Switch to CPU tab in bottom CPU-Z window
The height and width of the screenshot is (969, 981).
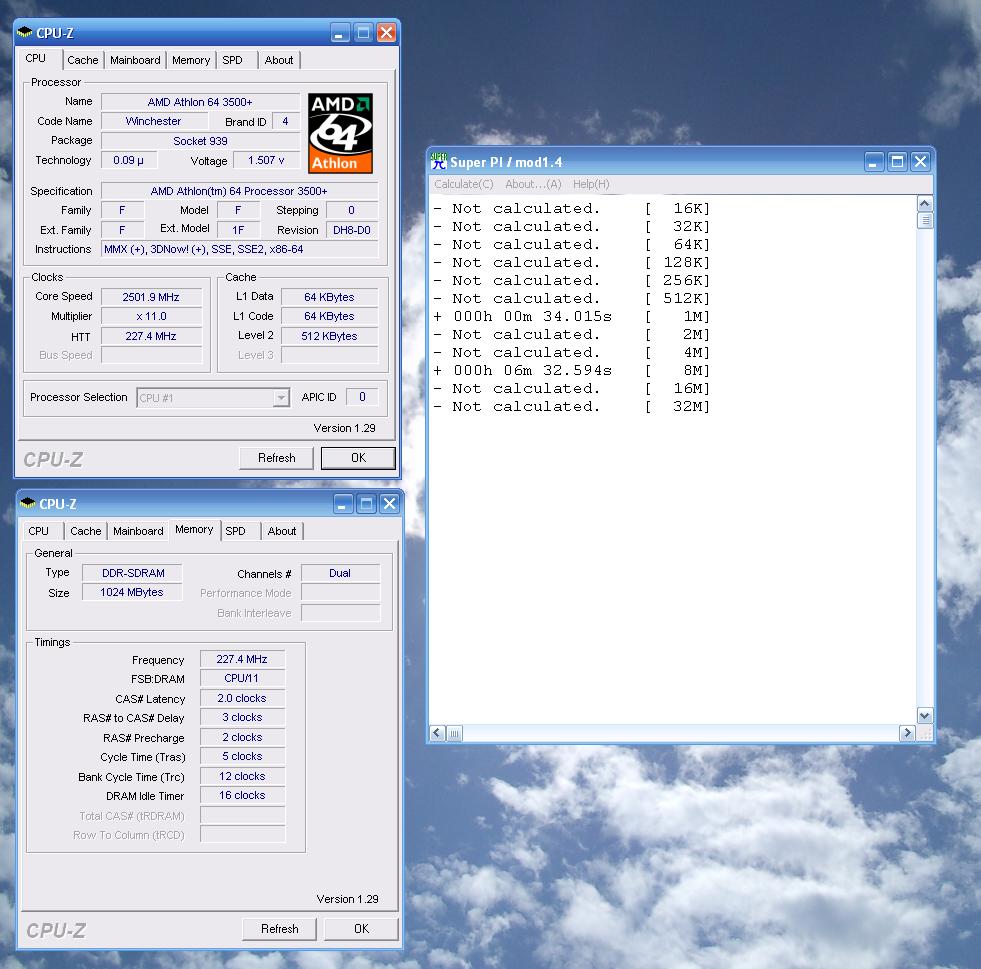38,531
